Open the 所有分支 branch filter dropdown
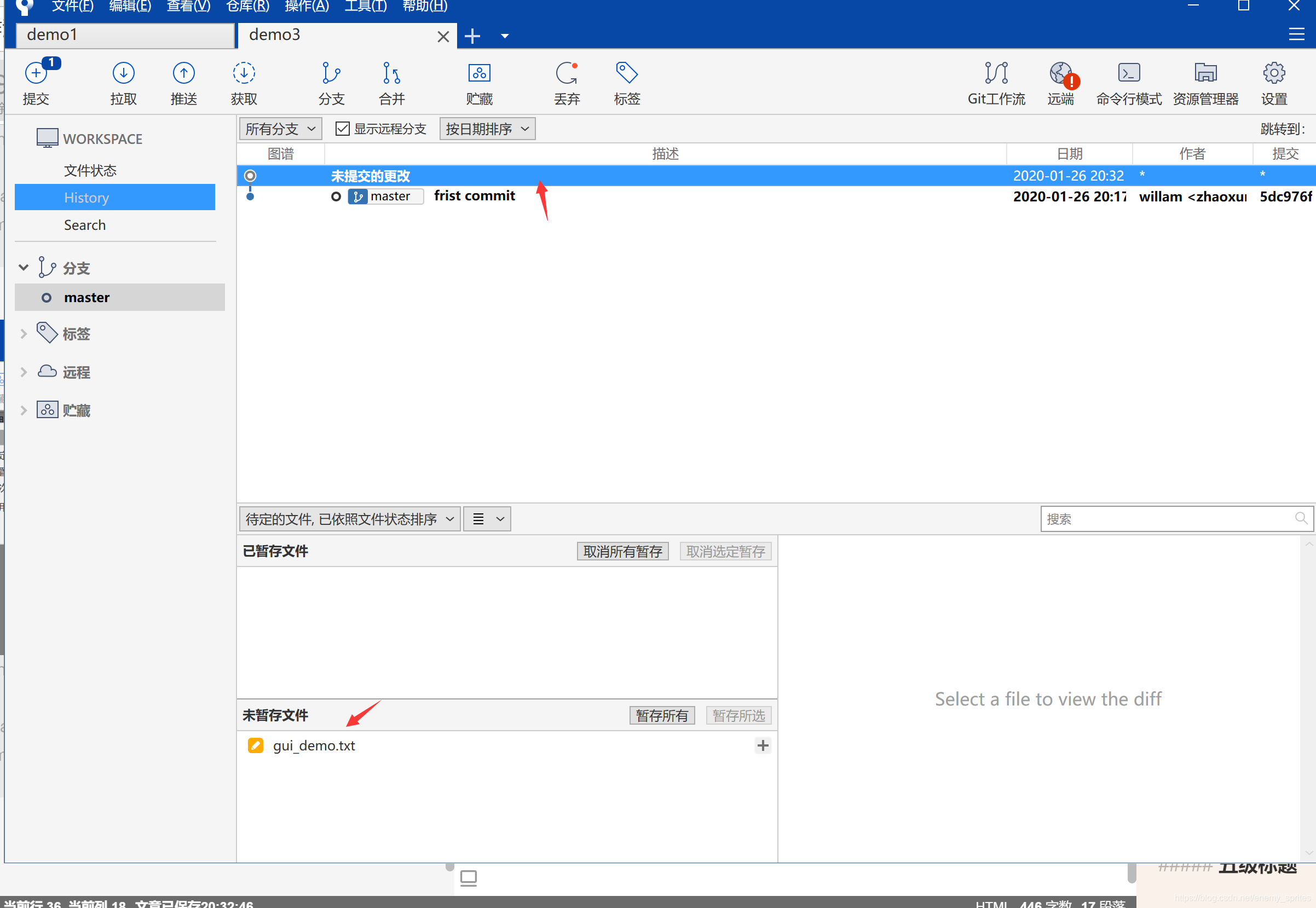This screenshot has height=908, width=1316. click(280, 129)
